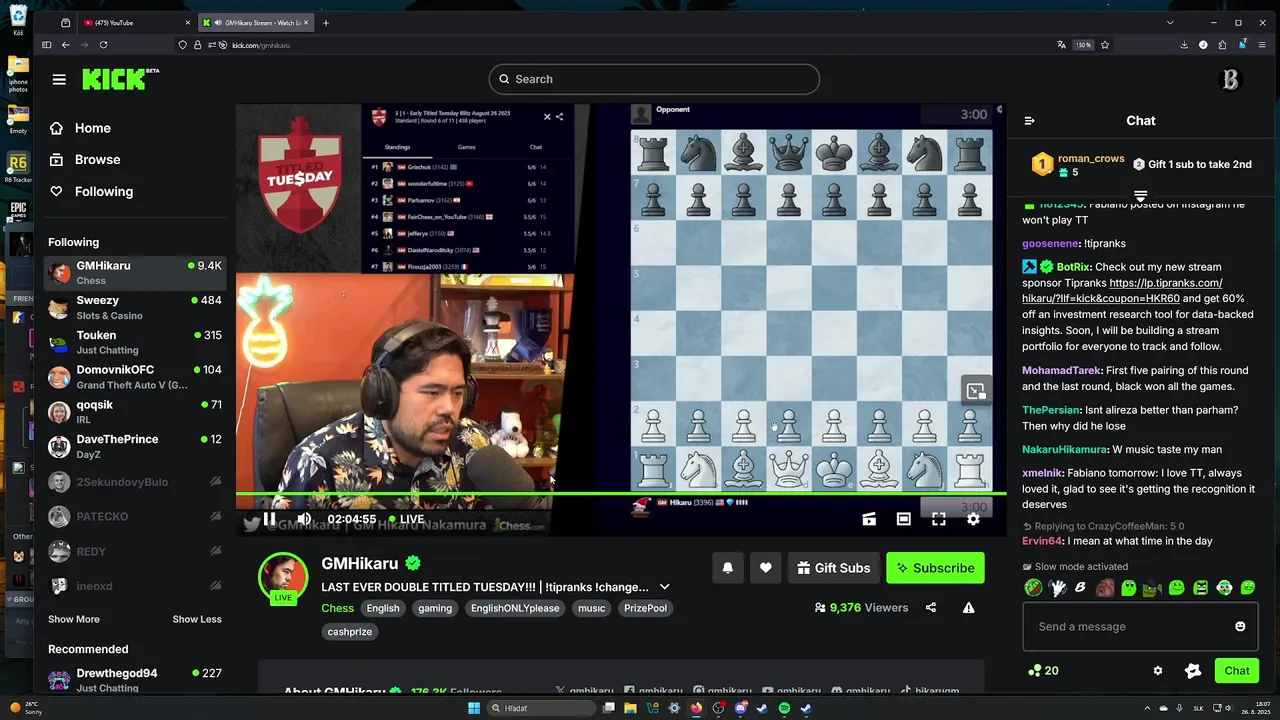Open DomovnikOFC channel in sidebar
This screenshot has height=720, width=1280.
click(135, 377)
